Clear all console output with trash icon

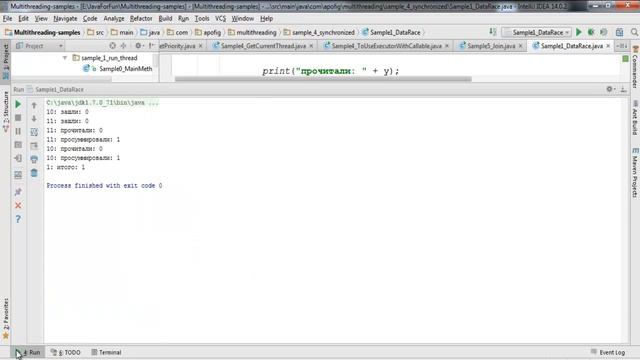34,173
